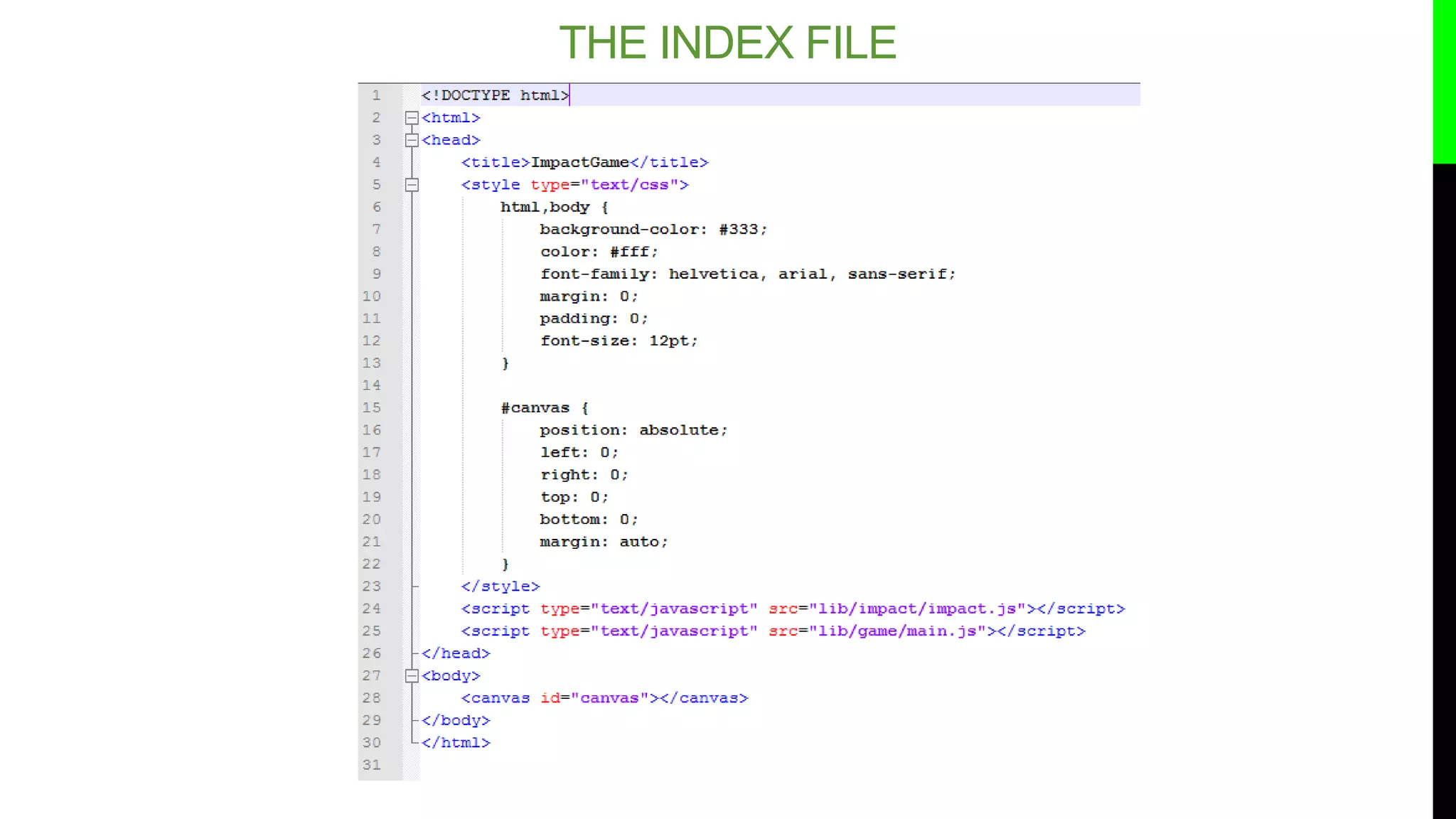Click line number 10 in the gutter

pyautogui.click(x=372, y=296)
